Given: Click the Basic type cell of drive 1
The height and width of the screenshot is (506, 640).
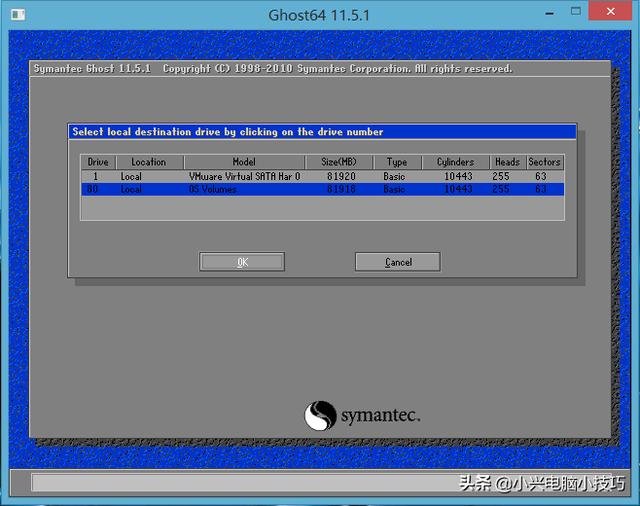Looking at the screenshot, I should click(x=394, y=176).
